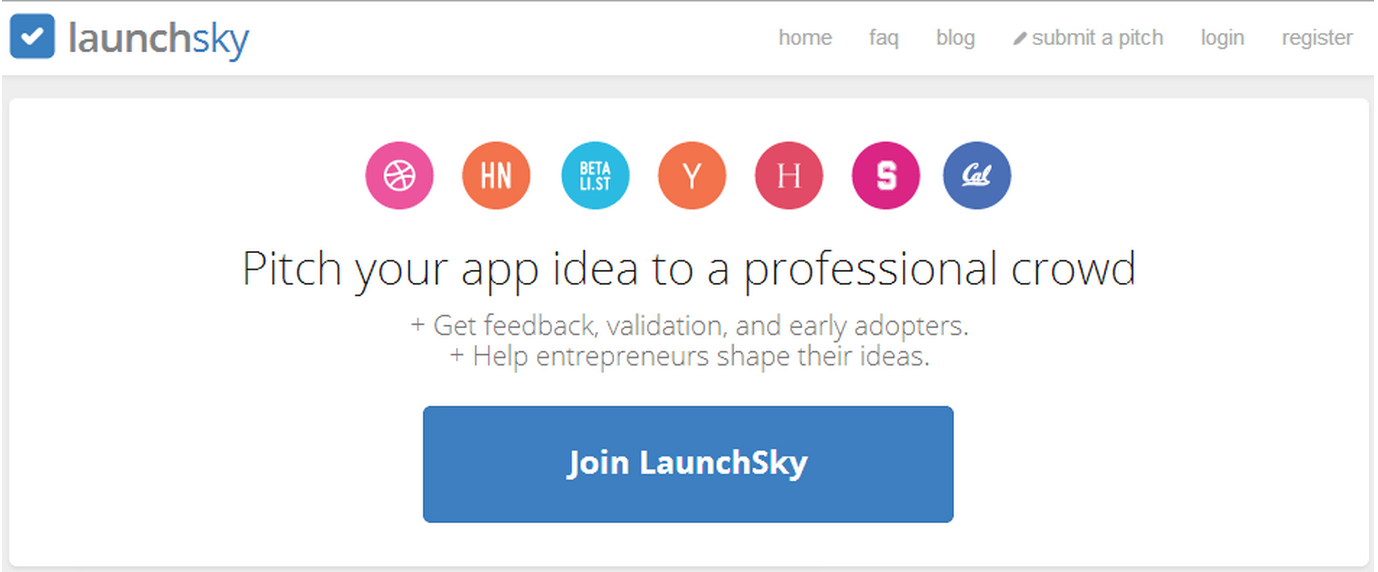Image resolution: width=1378 pixels, height=572 pixels.
Task: Click the LaunchSky checkmark logo icon
Action: click(32, 37)
